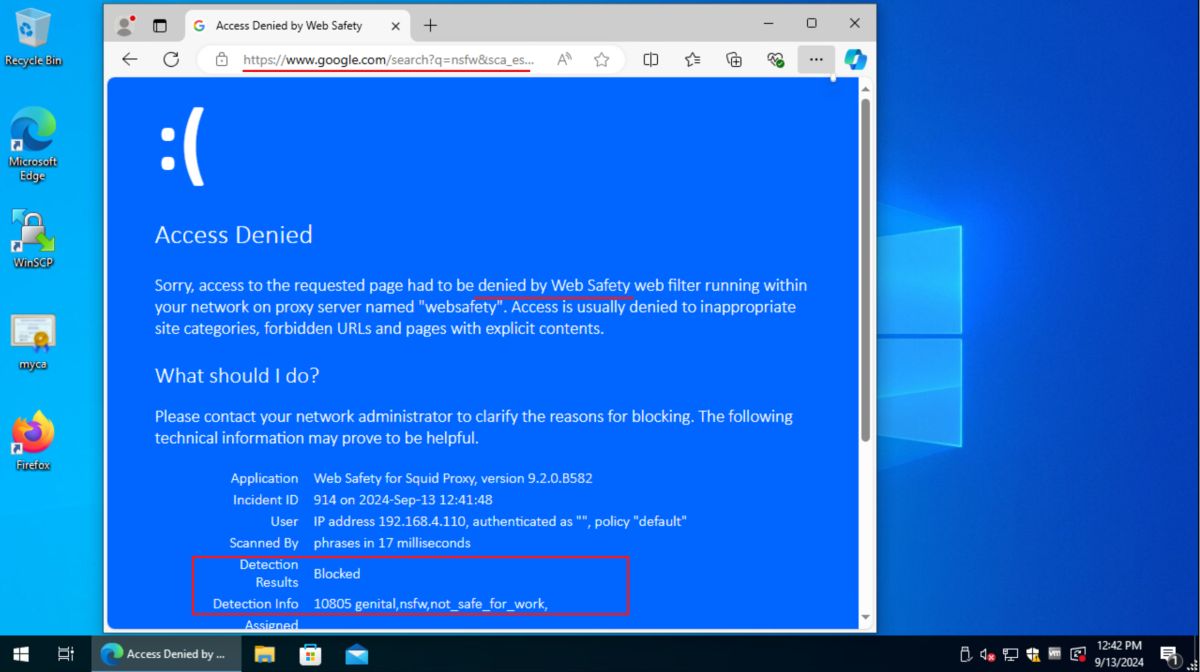Click the VMware tools tray icon

[1055, 655]
